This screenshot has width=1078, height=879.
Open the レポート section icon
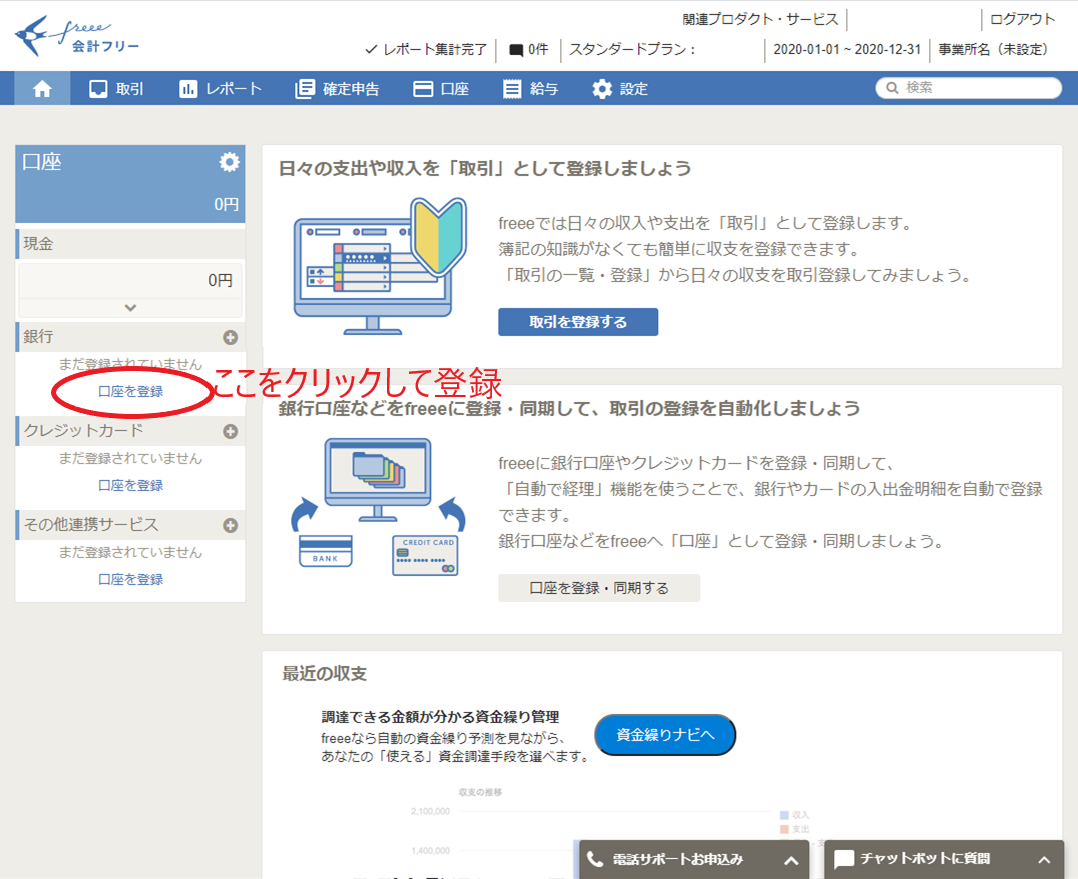(x=187, y=88)
